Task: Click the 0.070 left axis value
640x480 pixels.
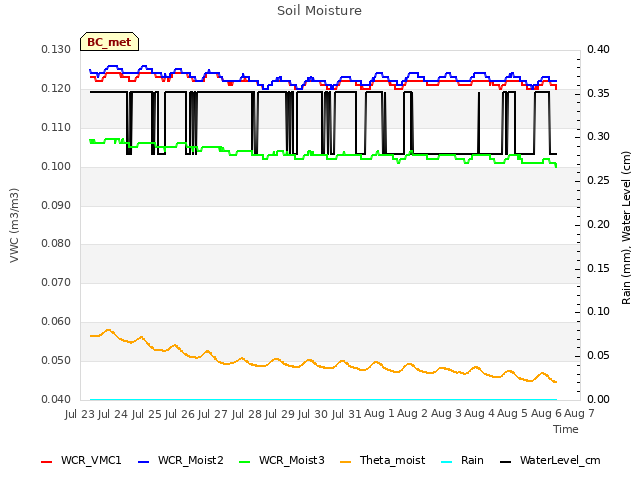Action: point(56,282)
